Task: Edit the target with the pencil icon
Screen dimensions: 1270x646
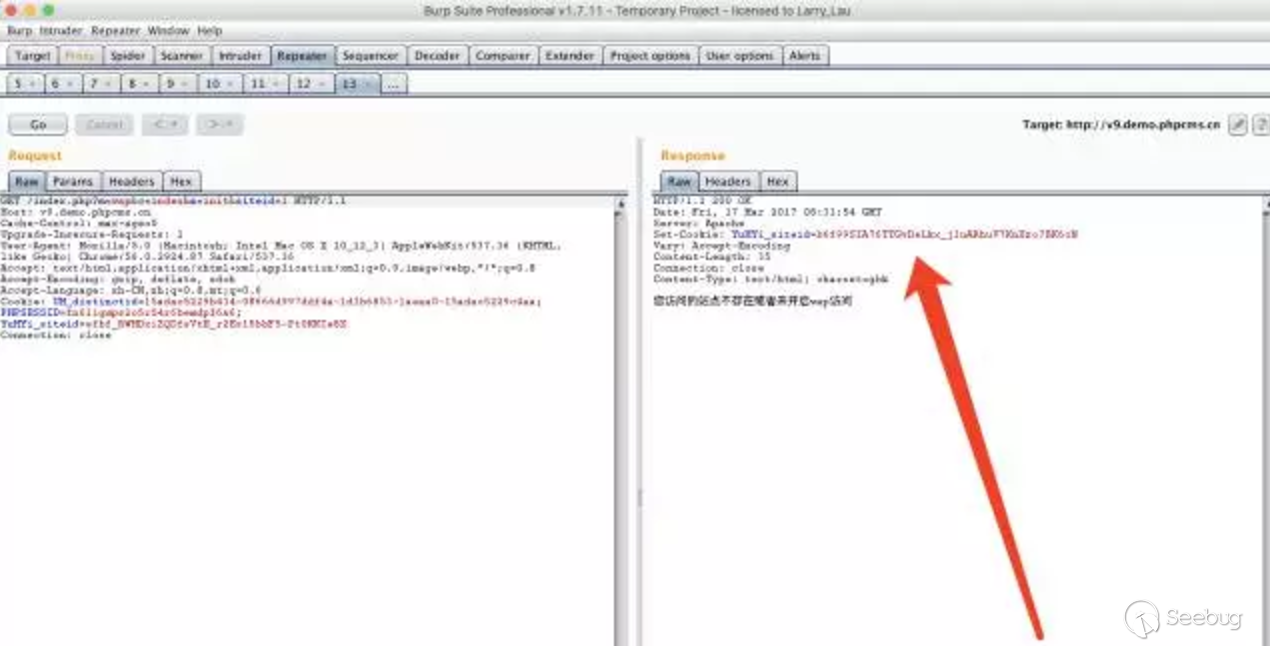Action: pyautogui.click(x=1238, y=125)
